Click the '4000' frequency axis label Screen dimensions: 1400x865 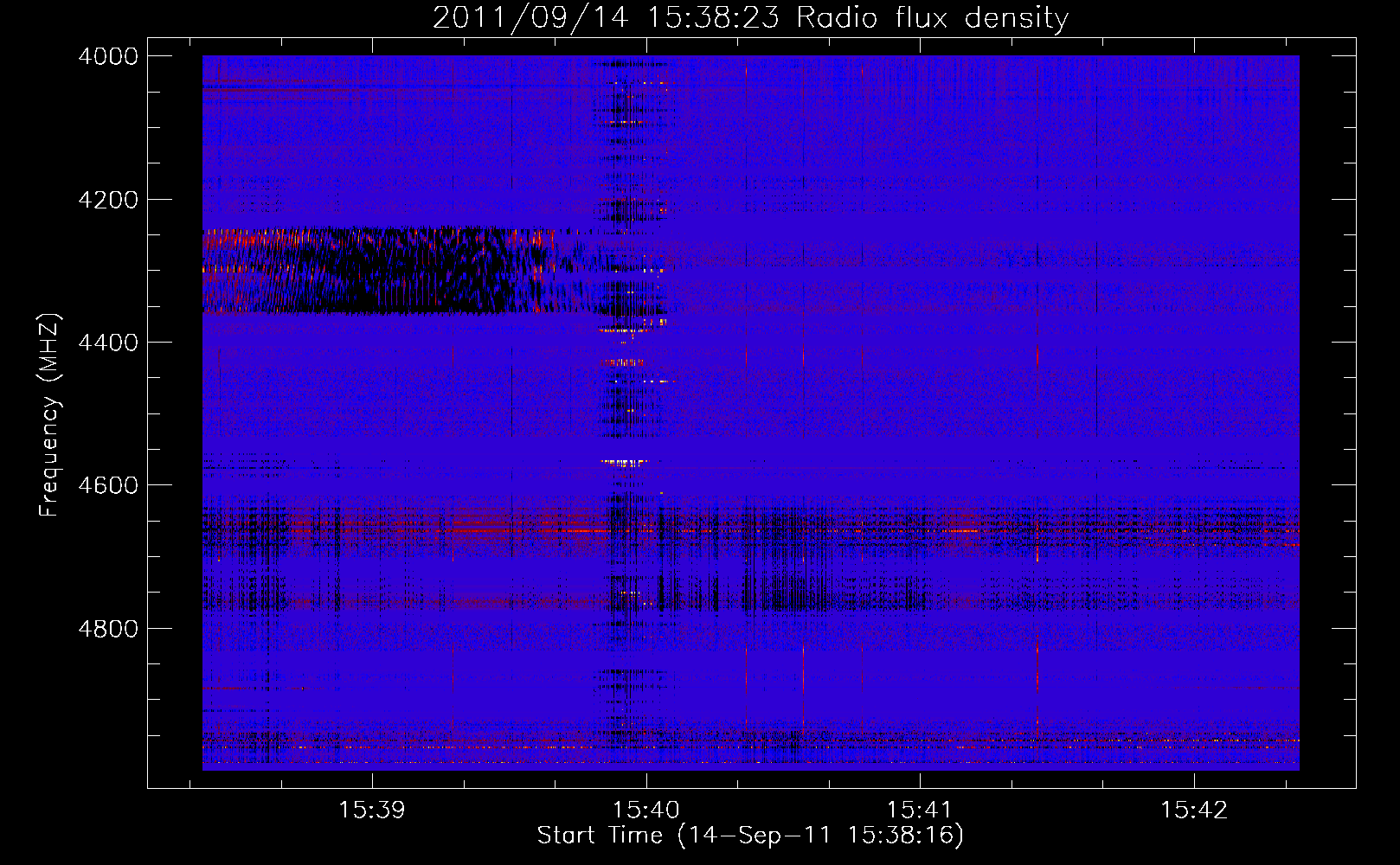[x=108, y=56]
